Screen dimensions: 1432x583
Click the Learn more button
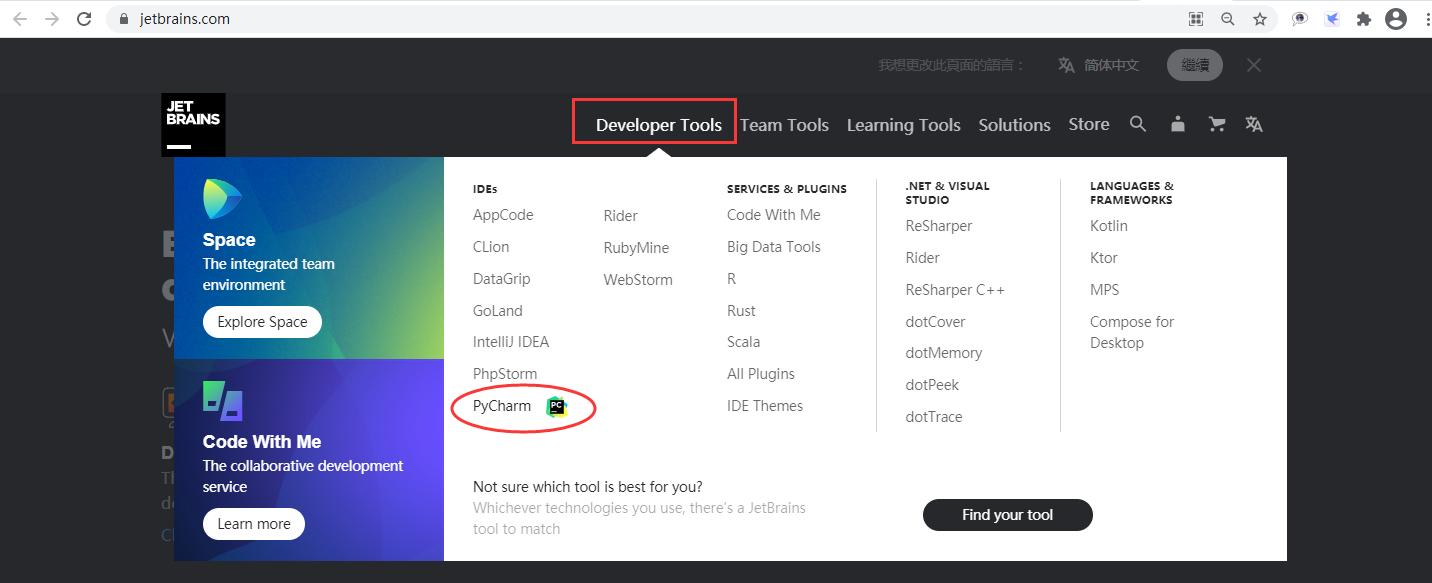pos(254,524)
